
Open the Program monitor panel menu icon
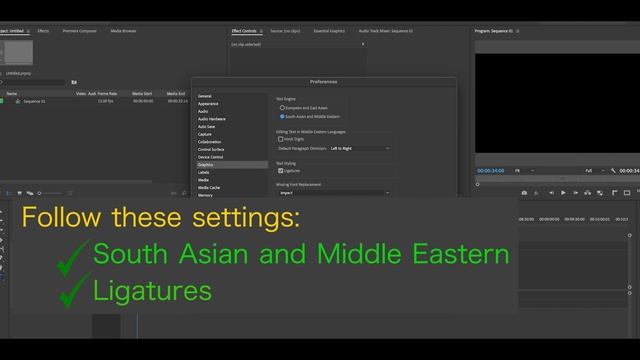518,31
